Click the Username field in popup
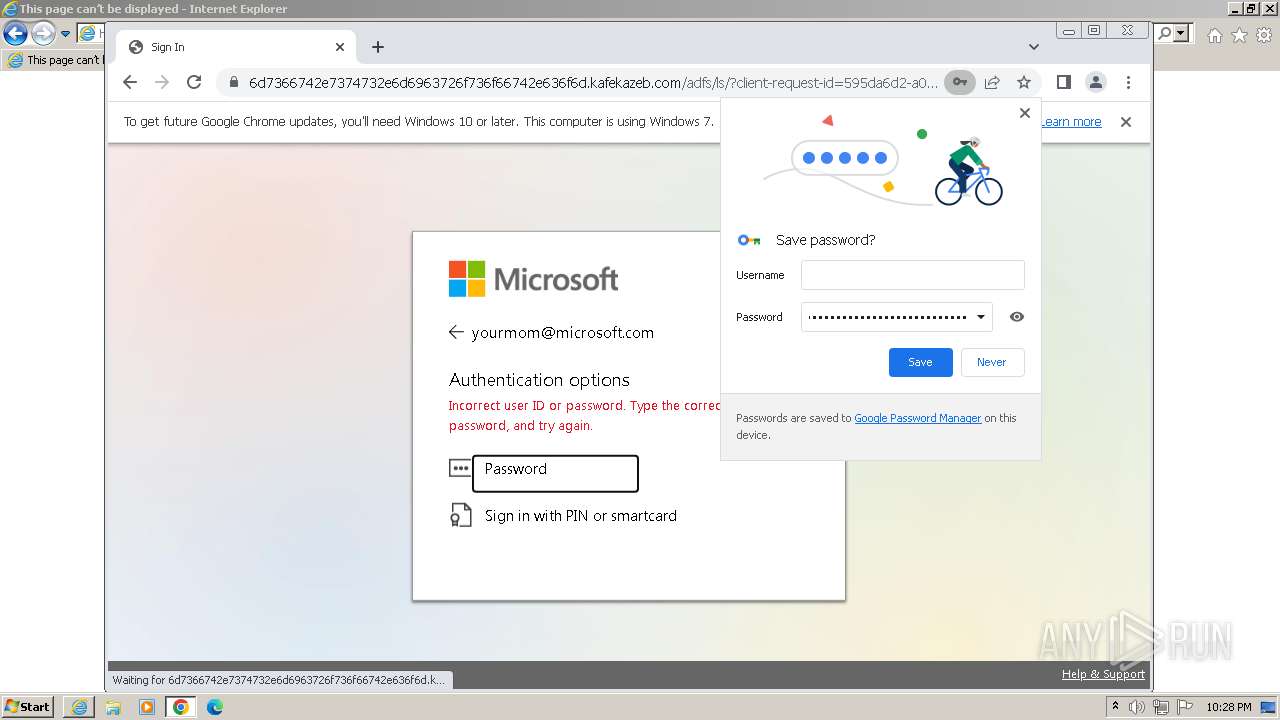This screenshot has width=1280, height=720. point(913,275)
